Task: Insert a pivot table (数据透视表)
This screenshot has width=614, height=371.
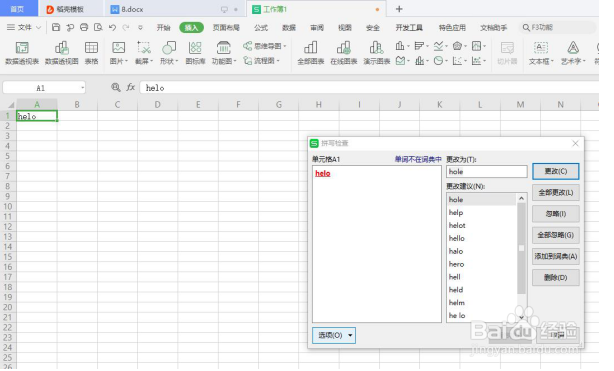Action: pyautogui.click(x=22, y=53)
